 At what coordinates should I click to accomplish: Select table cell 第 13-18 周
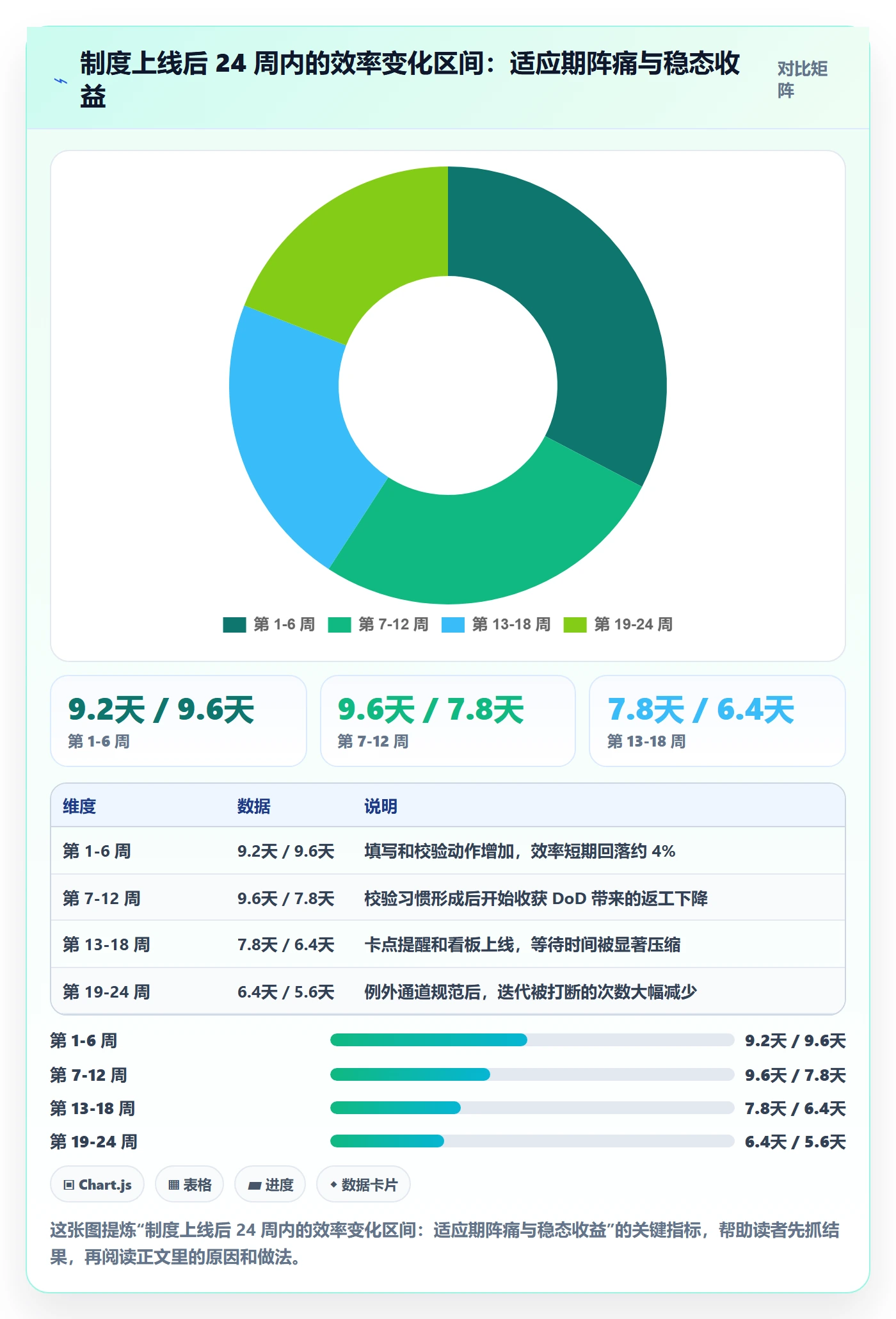106,944
